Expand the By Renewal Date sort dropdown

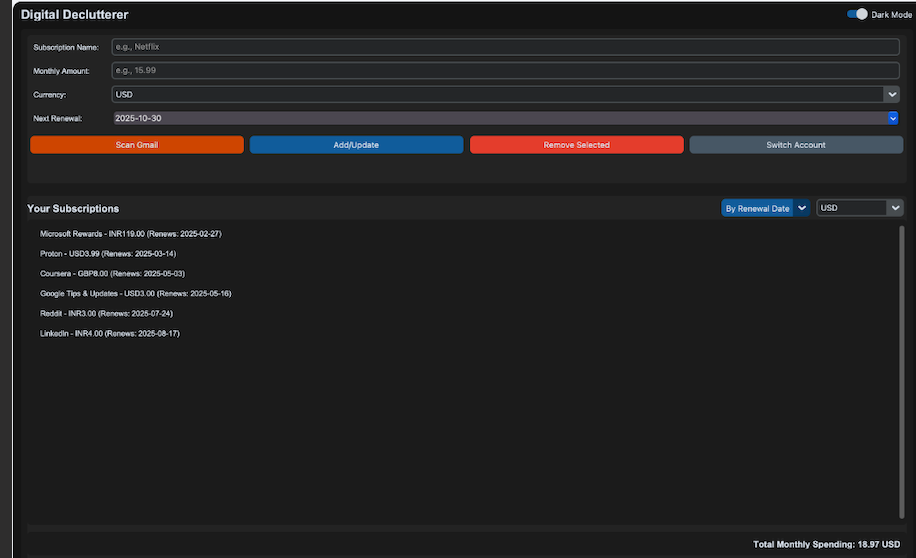click(x=757, y=208)
